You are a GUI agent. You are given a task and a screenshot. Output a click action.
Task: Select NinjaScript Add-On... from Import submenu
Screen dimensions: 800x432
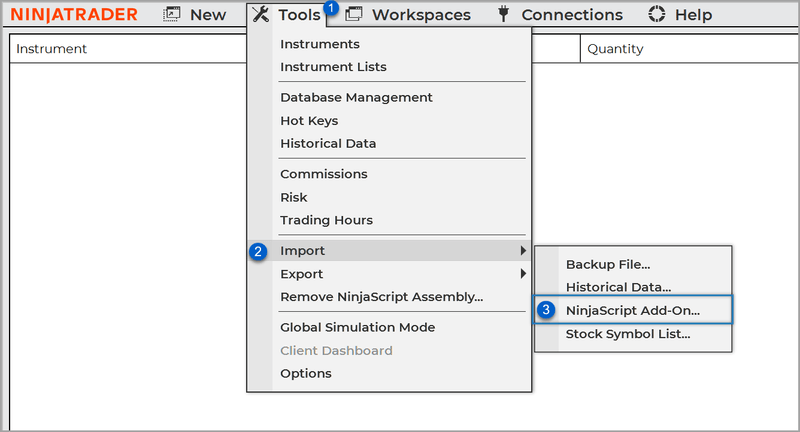632,310
